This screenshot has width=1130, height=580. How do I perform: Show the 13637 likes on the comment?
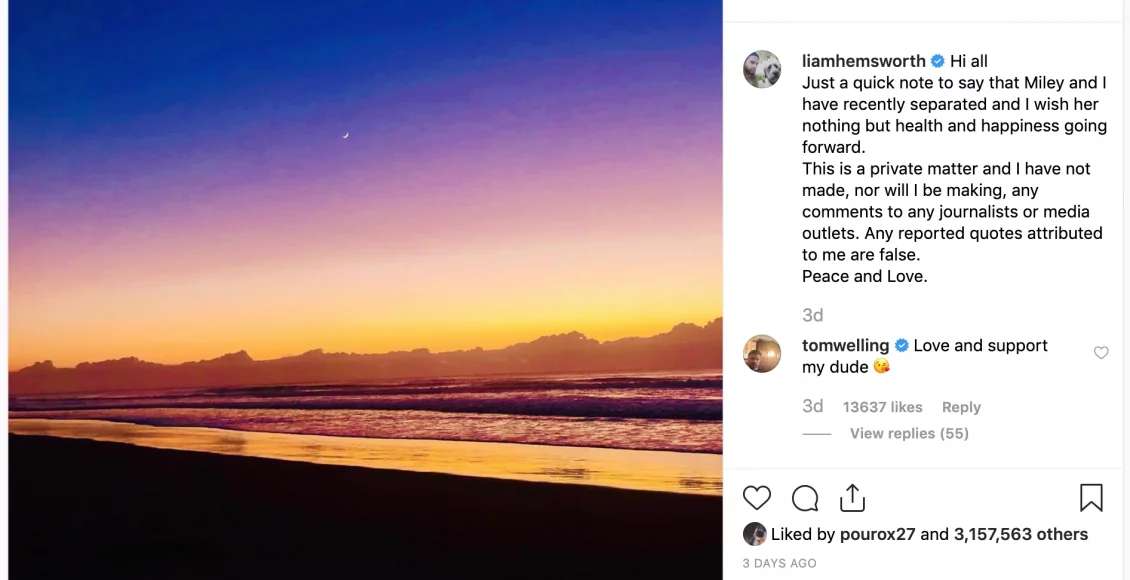coord(882,407)
